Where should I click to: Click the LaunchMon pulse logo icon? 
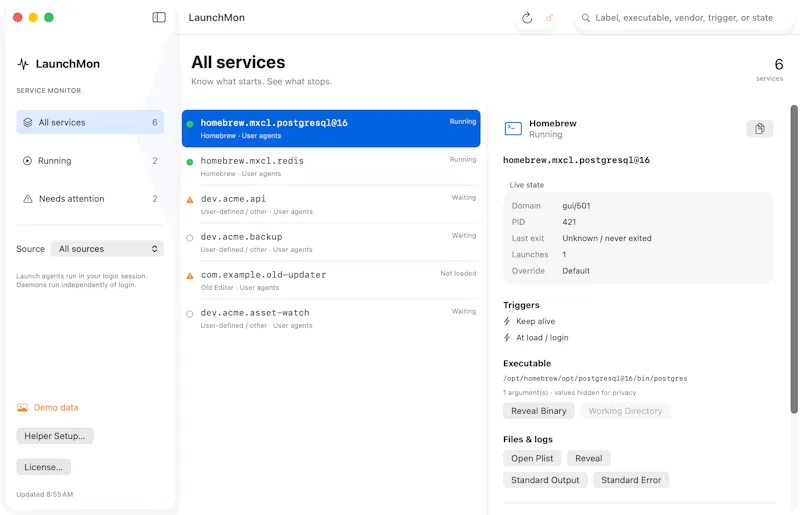coord(23,64)
